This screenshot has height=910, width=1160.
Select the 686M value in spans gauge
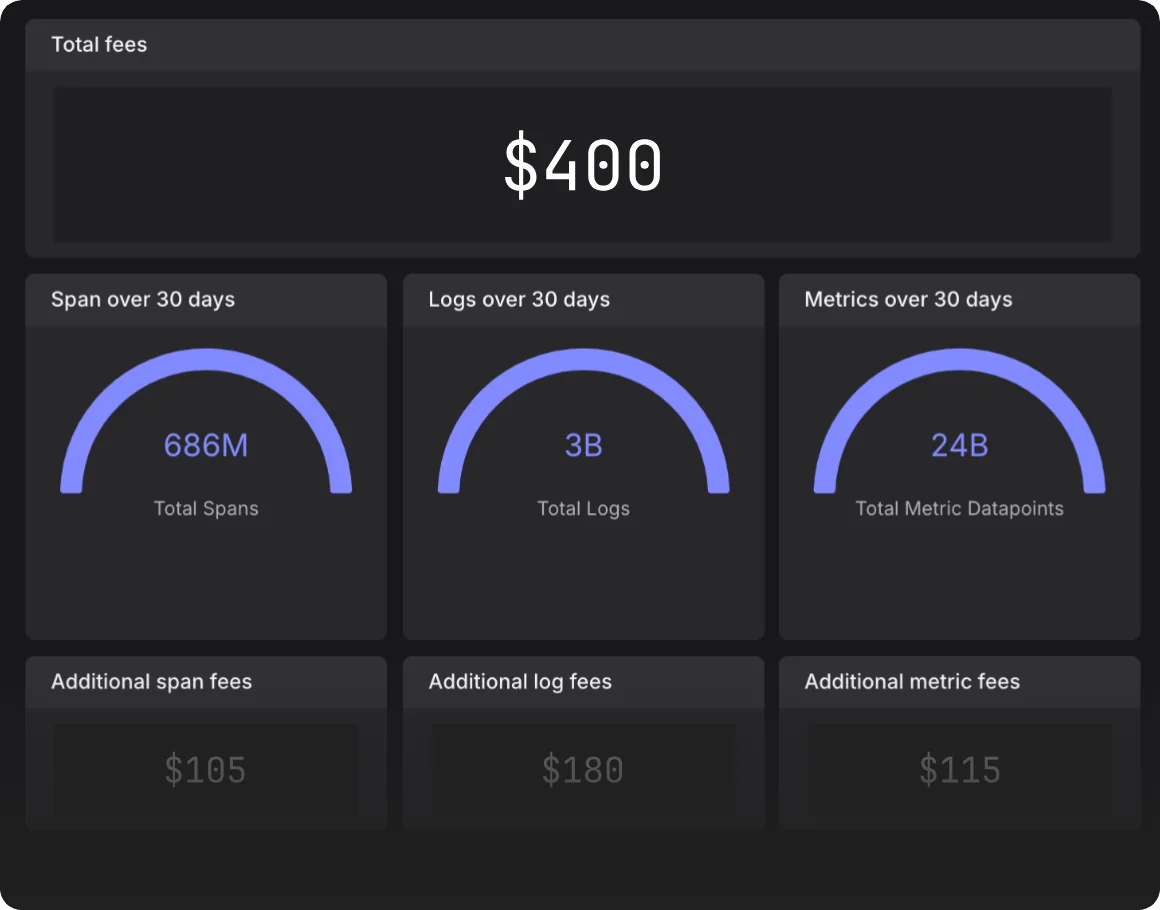(x=206, y=445)
